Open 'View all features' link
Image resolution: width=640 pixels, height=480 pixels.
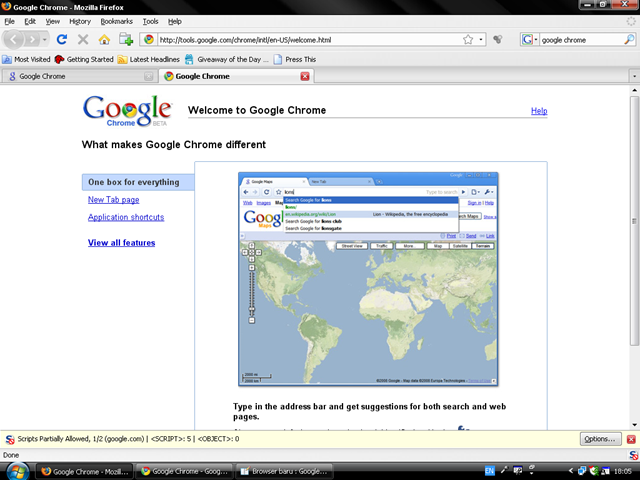click(x=121, y=243)
